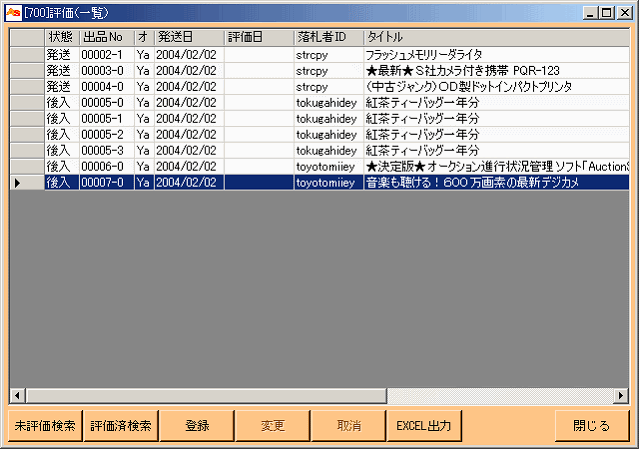Image resolution: width=639 pixels, height=449 pixels.
Task: Click the horizontal scrollbar thumb
Action: 206,395
